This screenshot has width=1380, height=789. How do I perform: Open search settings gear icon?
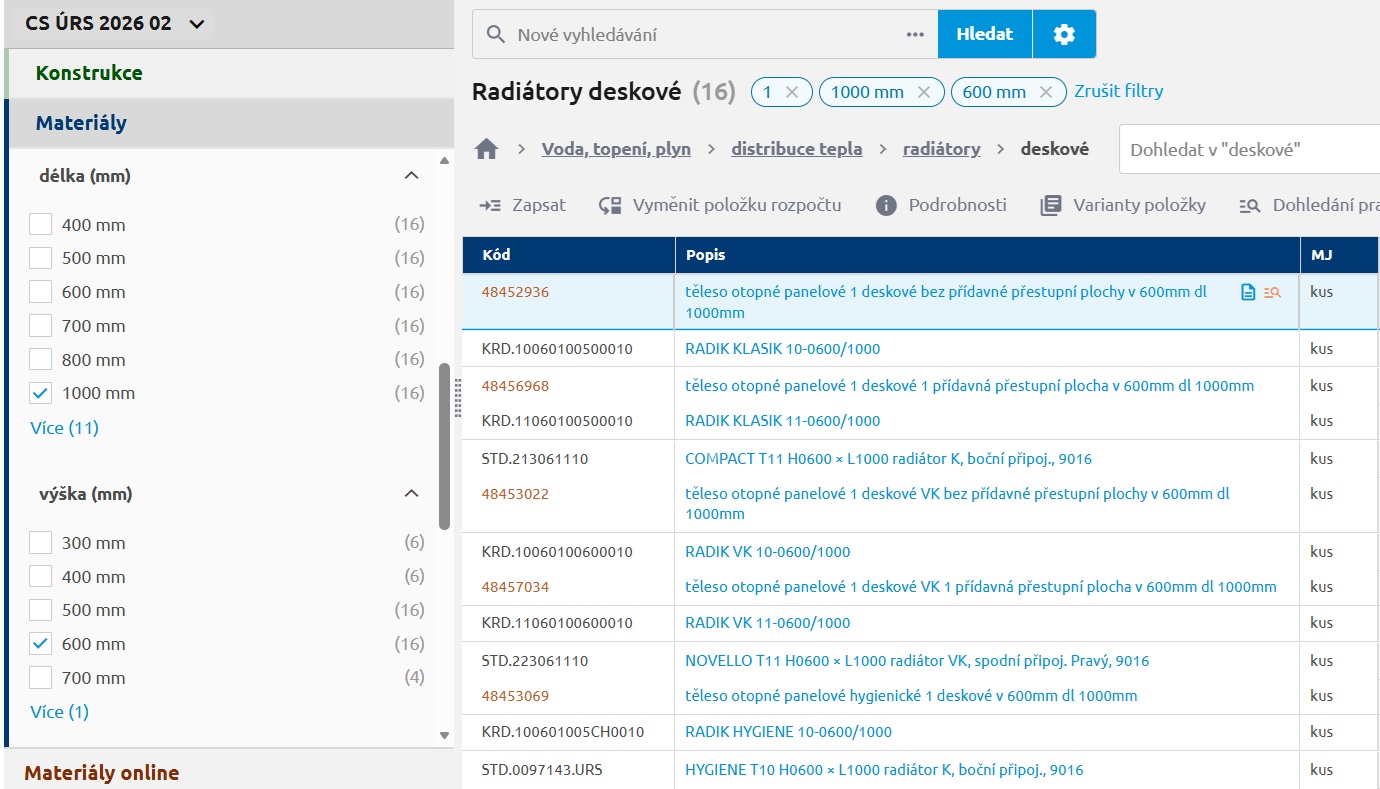1064,34
